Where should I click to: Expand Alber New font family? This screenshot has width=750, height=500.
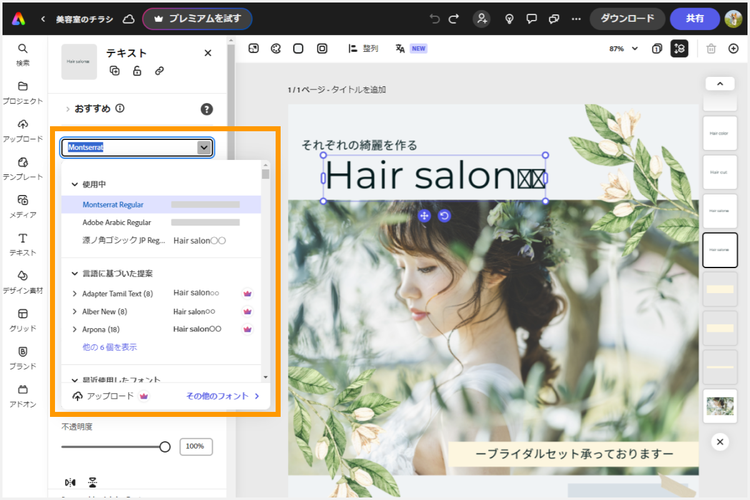coord(75,311)
